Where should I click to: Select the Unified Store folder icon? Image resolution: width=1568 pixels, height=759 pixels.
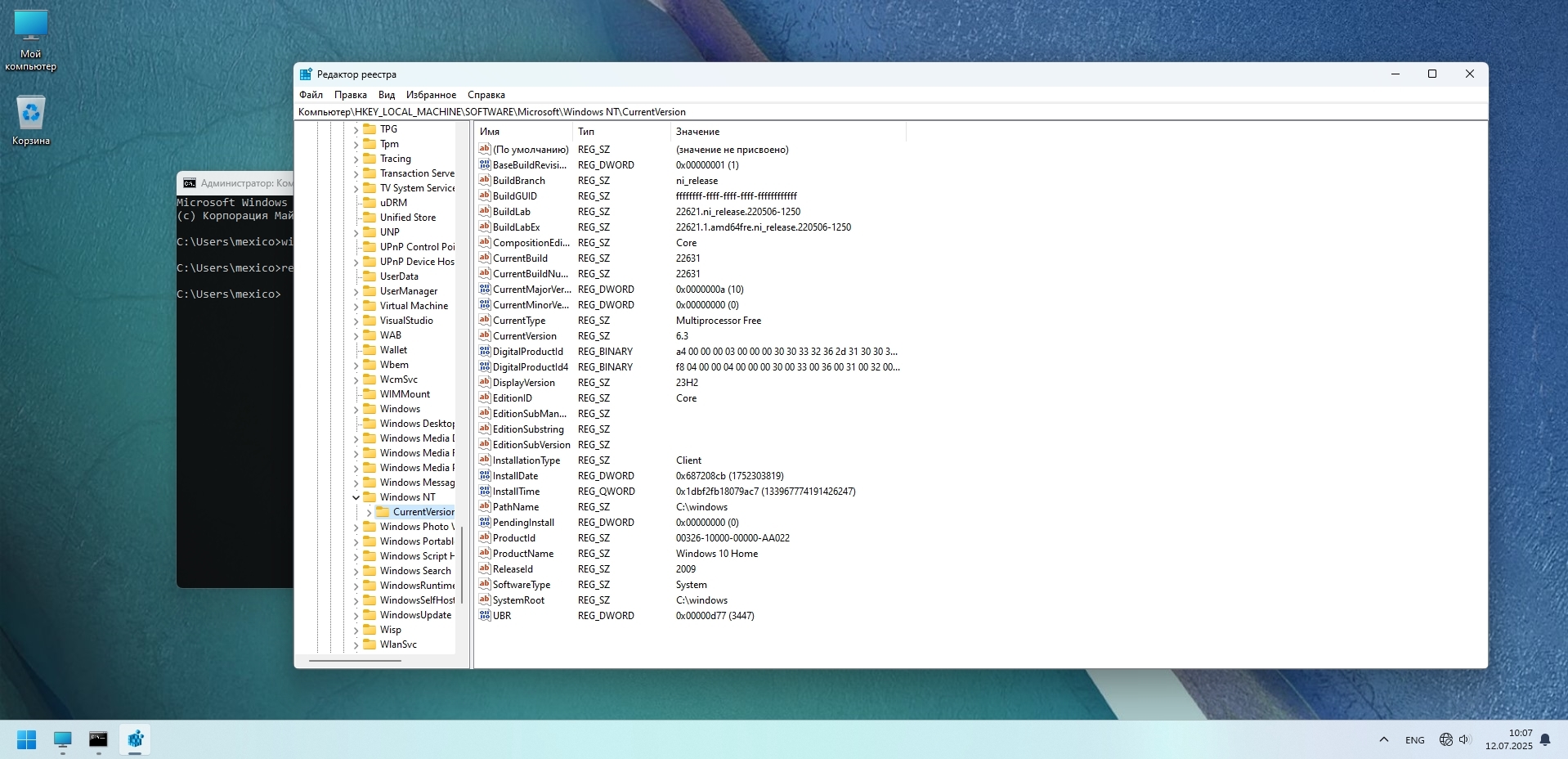click(x=370, y=218)
